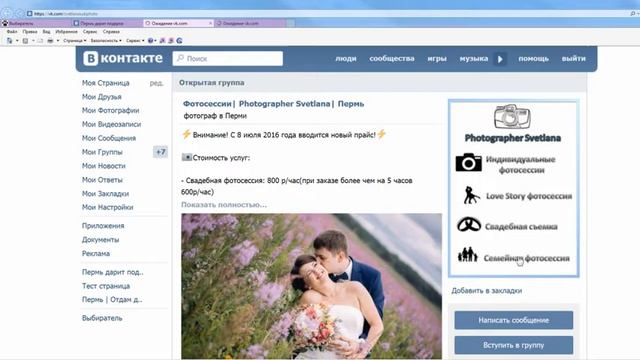The height and width of the screenshot is (360, 640).
Task: Open a new browser tab
Action: [290, 23]
